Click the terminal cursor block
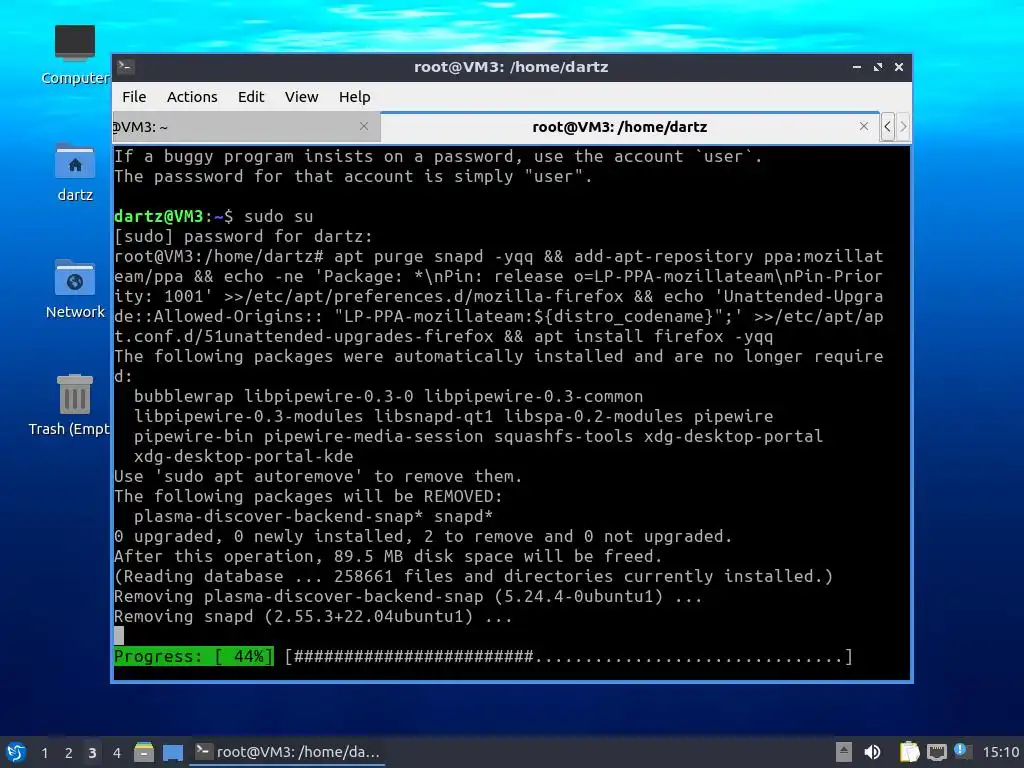The width and height of the screenshot is (1024, 768). click(119, 635)
